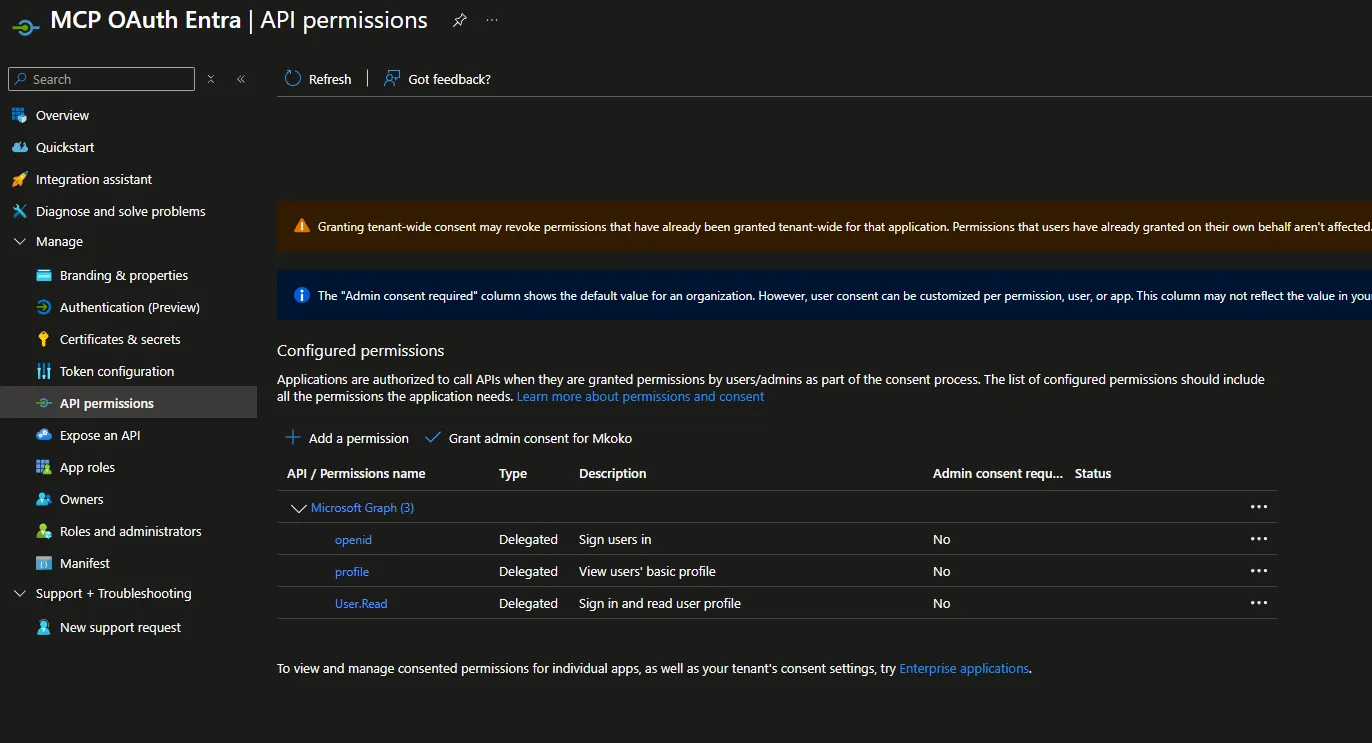1372x743 pixels.
Task: Pin the MCP OAuth Entra blade
Action: point(459,20)
